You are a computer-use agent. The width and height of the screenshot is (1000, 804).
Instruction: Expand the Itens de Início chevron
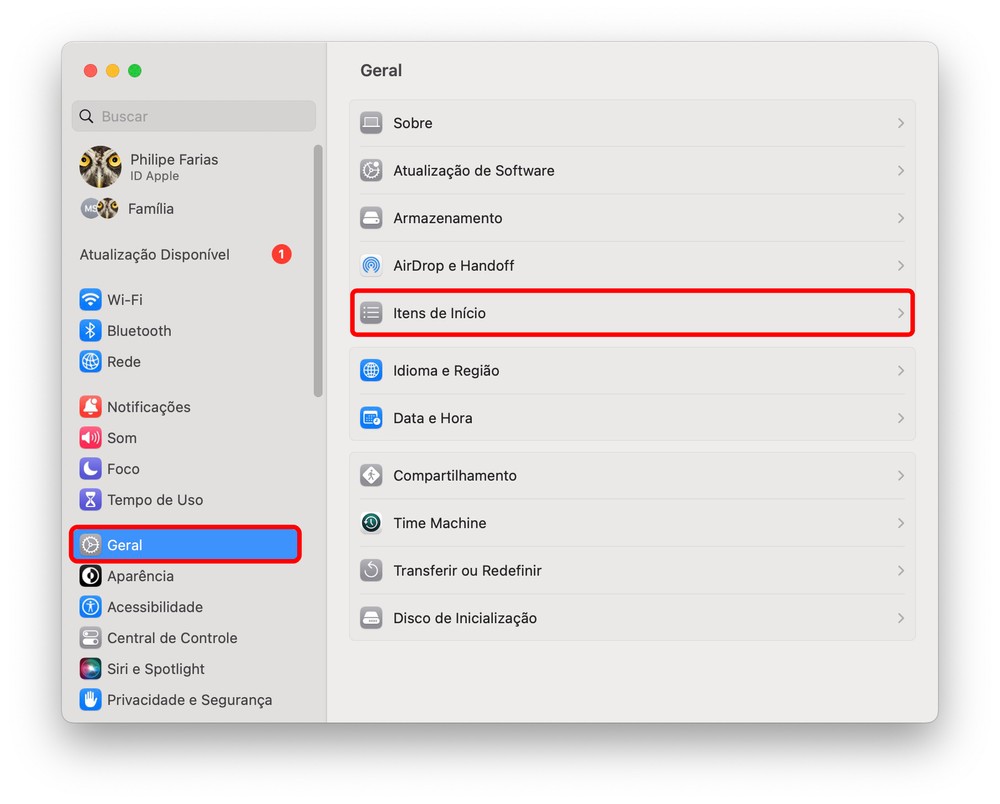[900, 313]
